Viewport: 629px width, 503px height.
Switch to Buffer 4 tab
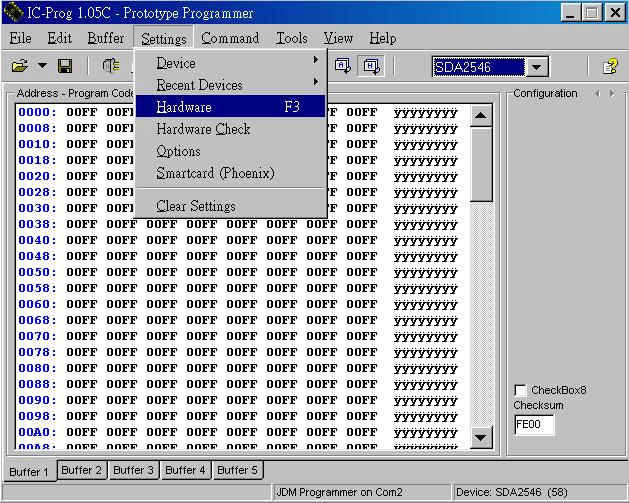tap(185, 470)
